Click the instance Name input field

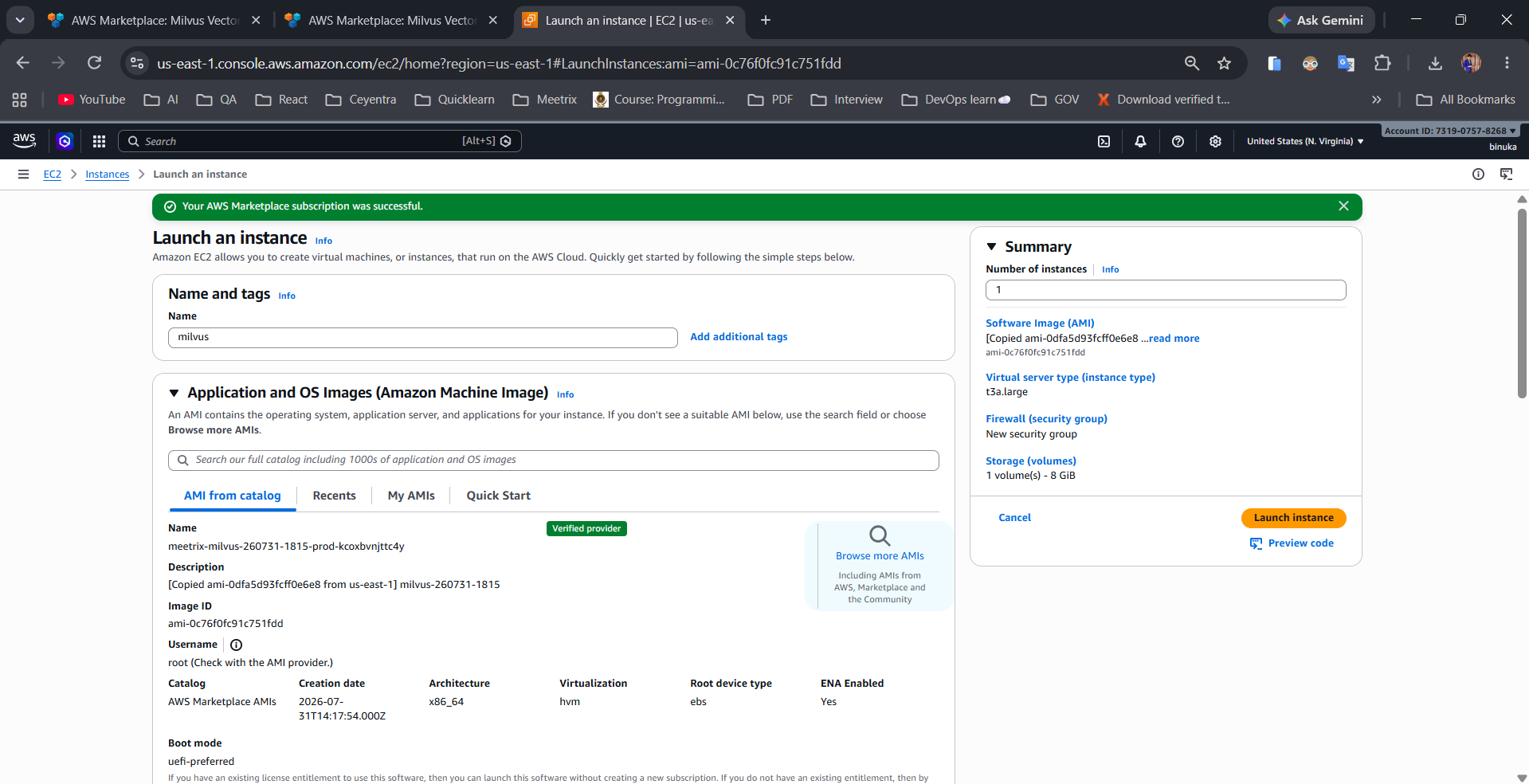click(x=423, y=337)
